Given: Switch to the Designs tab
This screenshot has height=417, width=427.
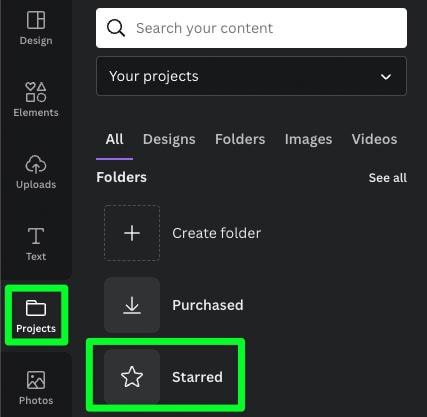Looking at the screenshot, I should 169,139.
